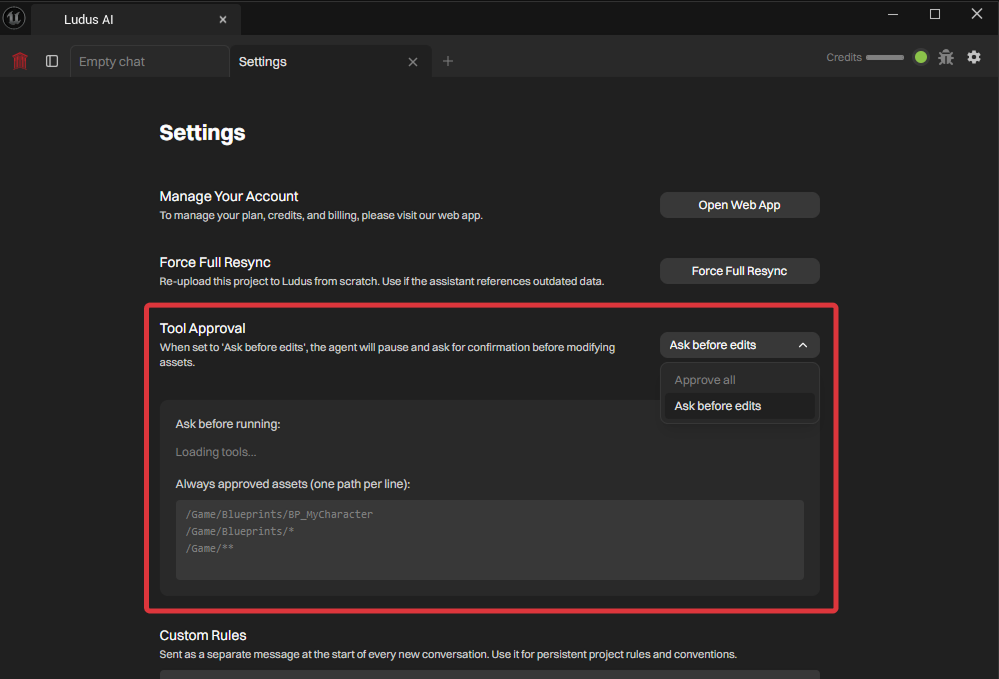Click the Always approved assets label
This screenshot has width=999, height=679.
[293, 484]
